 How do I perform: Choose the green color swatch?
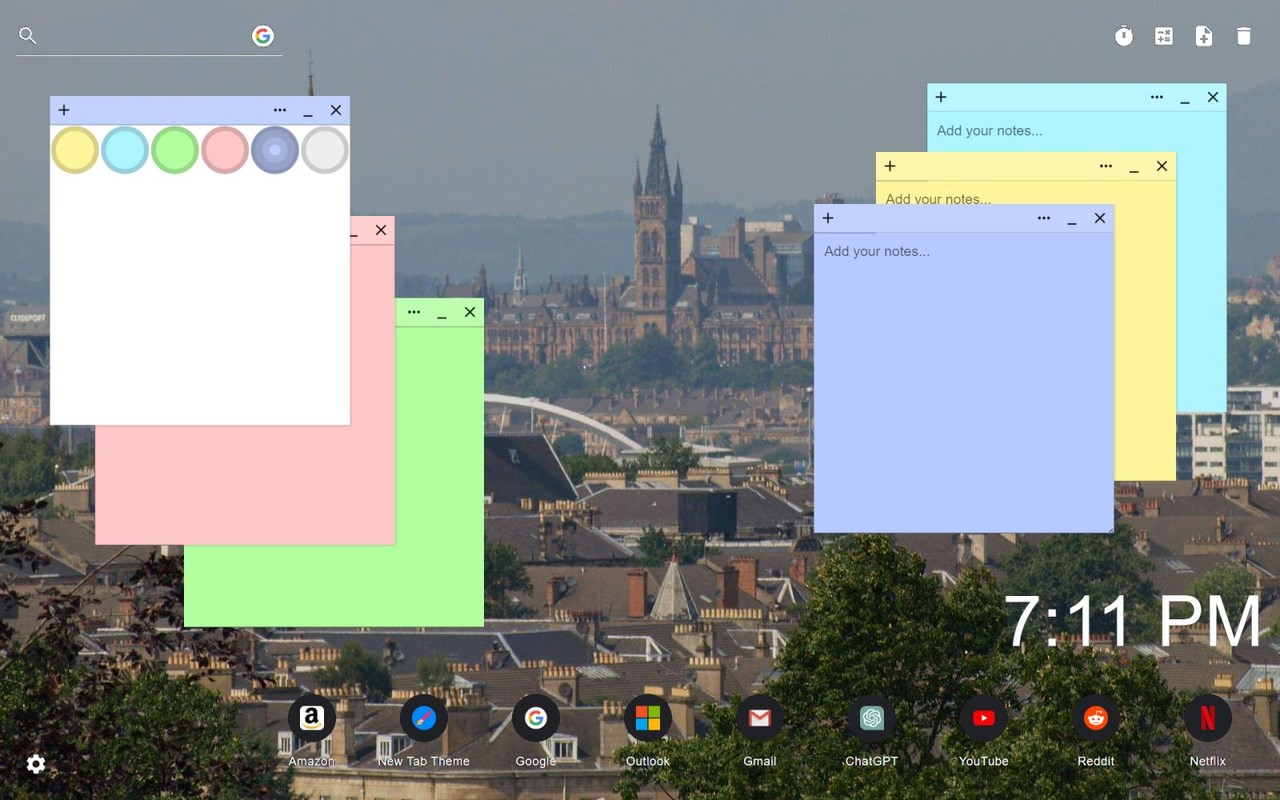(x=175, y=150)
